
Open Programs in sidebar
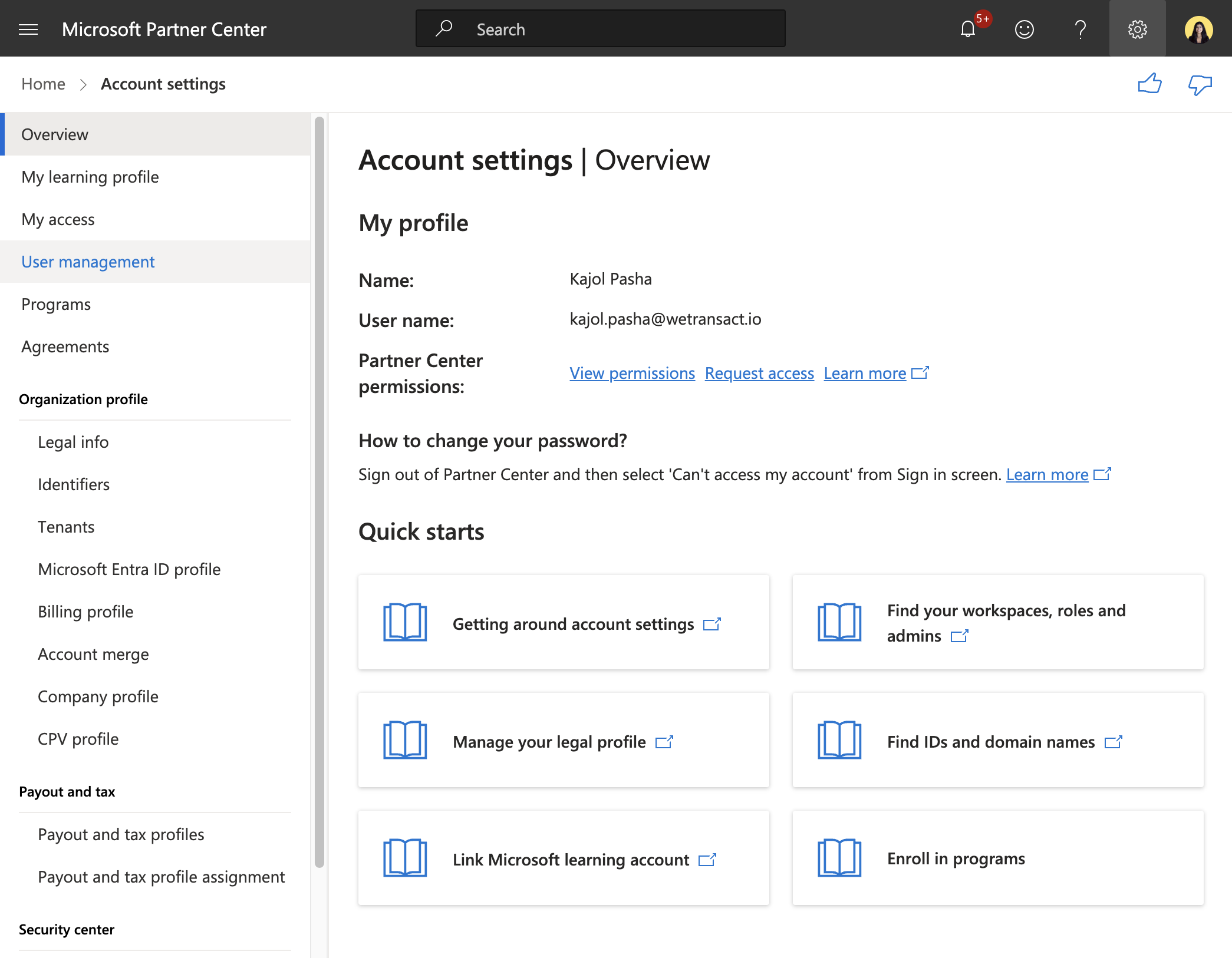tap(155, 304)
